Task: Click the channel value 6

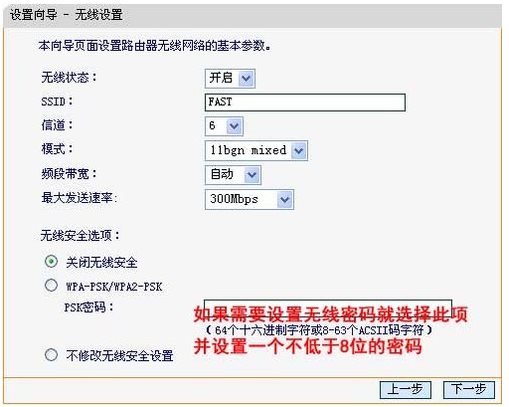Action: [x=212, y=126]
